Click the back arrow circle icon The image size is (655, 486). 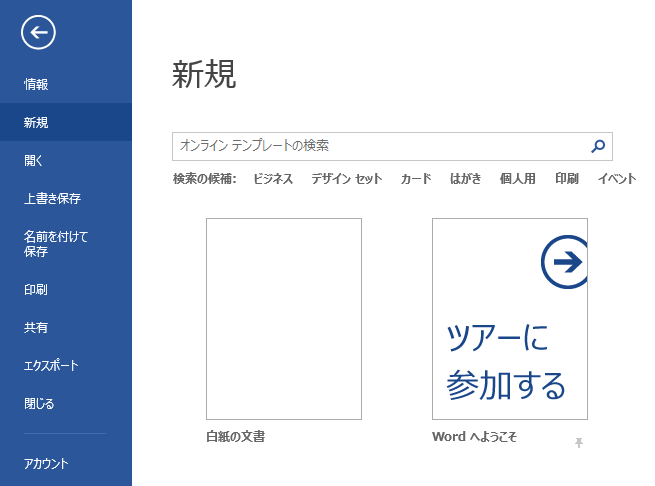(x=38, y=32)
